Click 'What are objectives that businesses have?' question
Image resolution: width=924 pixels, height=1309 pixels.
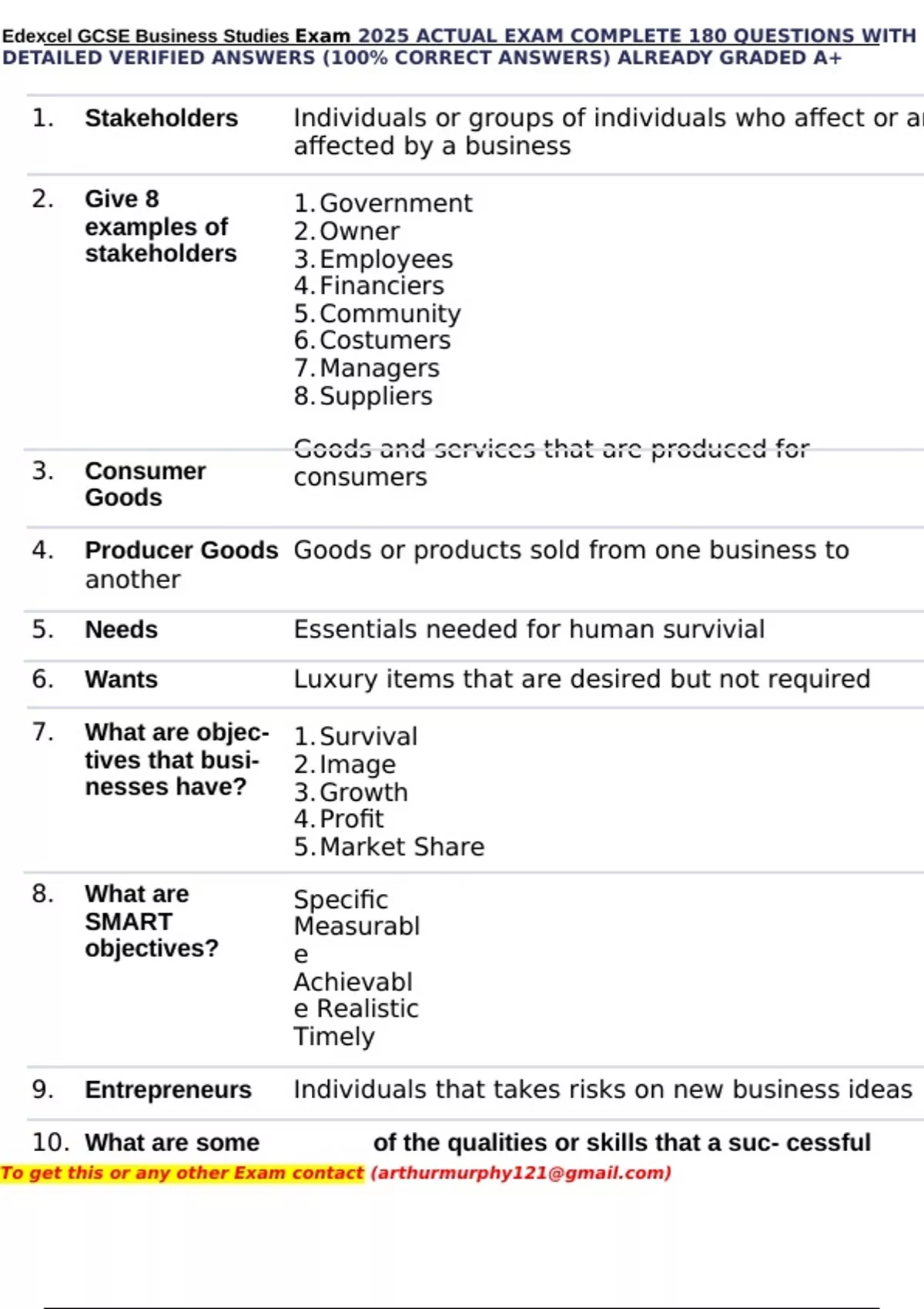[x=176, y=759]
